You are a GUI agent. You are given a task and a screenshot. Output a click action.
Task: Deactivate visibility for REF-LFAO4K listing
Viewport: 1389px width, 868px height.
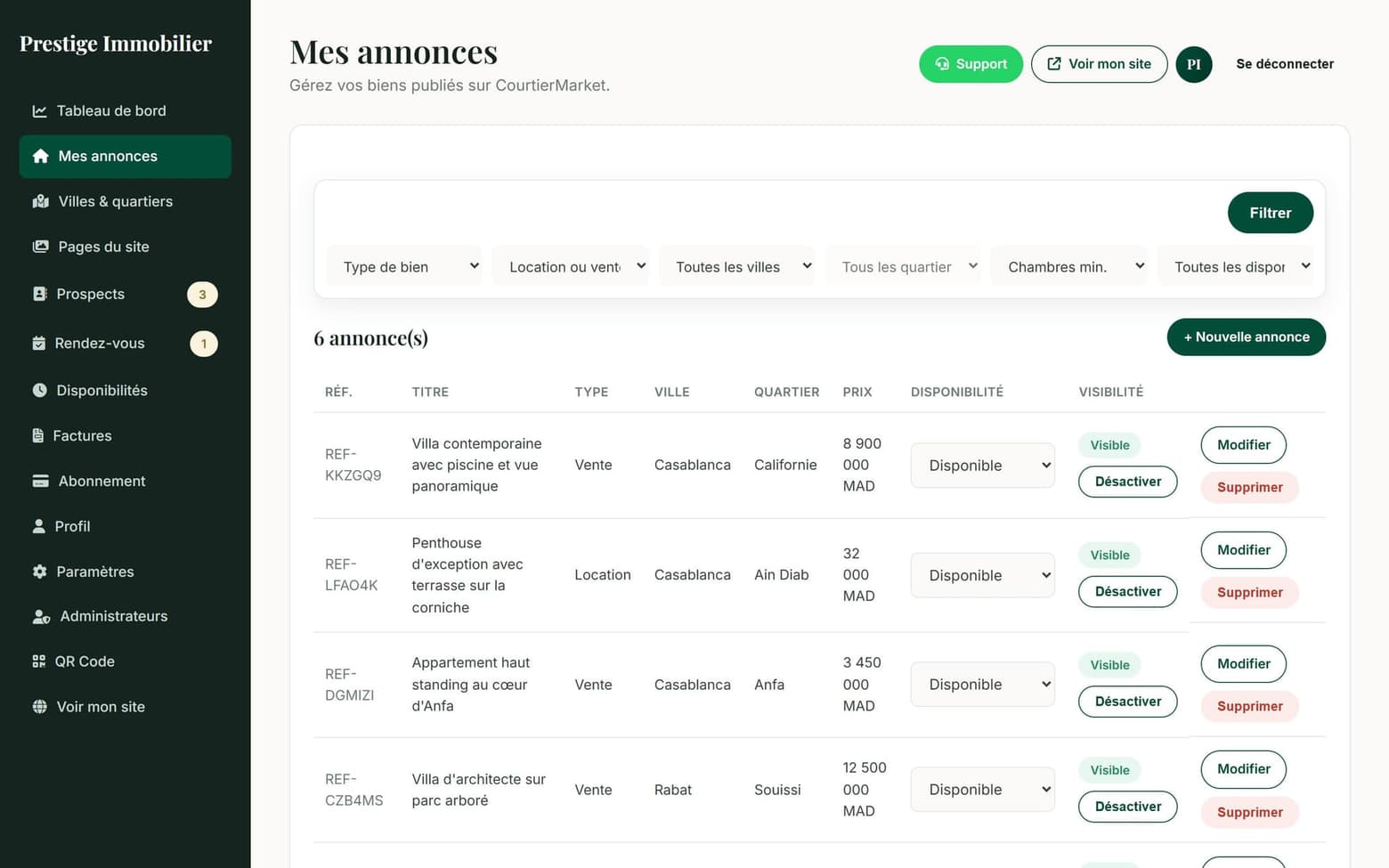pyautogui.click(x=1127, y=592)
